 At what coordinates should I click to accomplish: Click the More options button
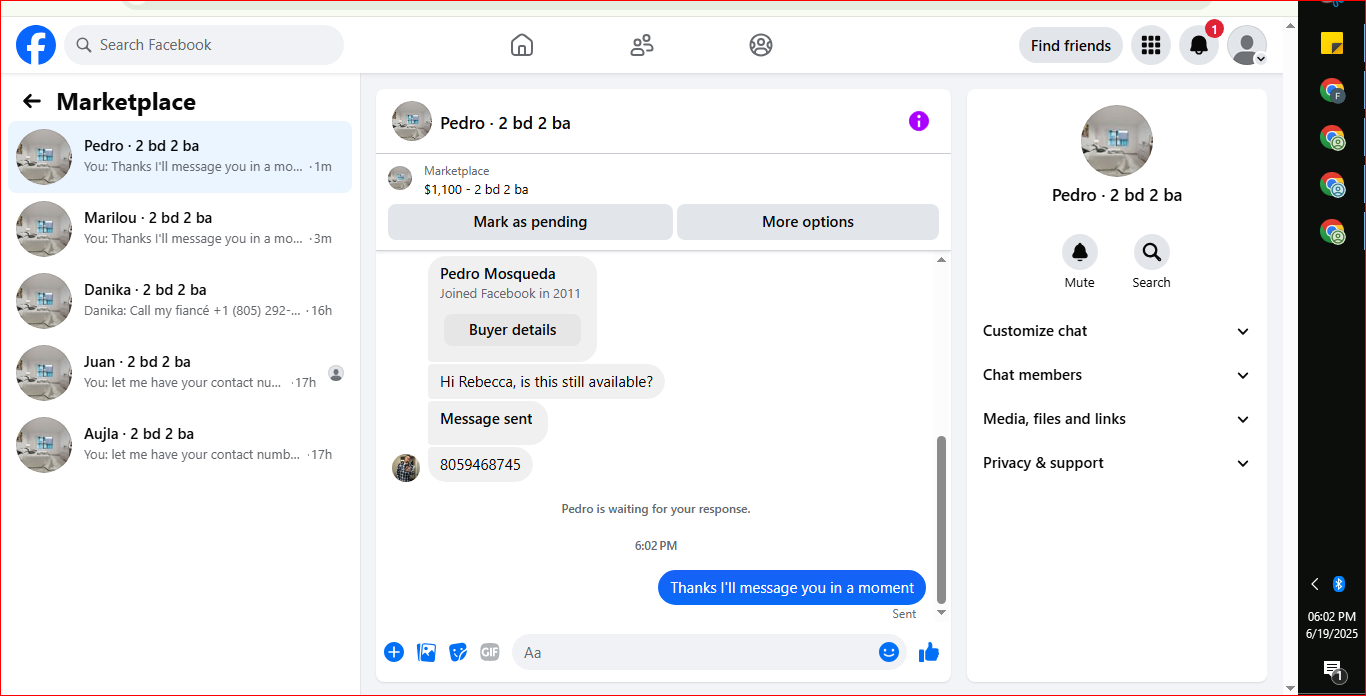click(x=808, y=222)
